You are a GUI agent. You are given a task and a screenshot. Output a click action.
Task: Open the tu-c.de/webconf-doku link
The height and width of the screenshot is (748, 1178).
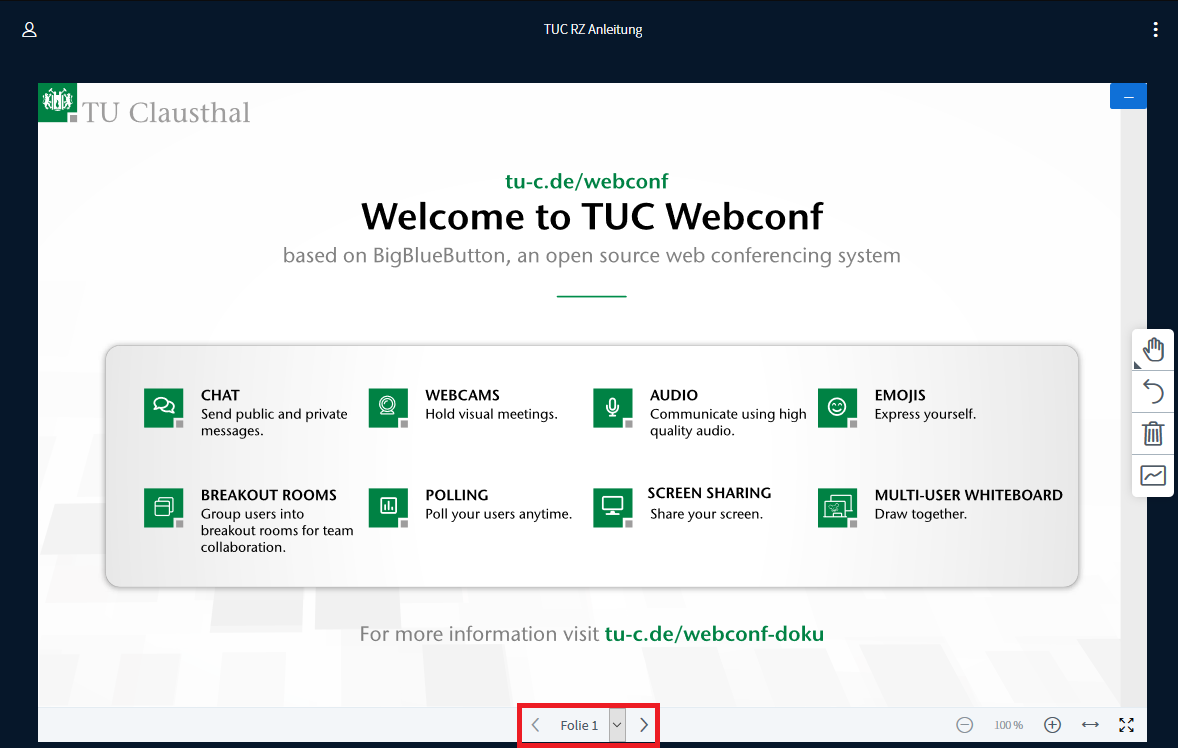714,634
